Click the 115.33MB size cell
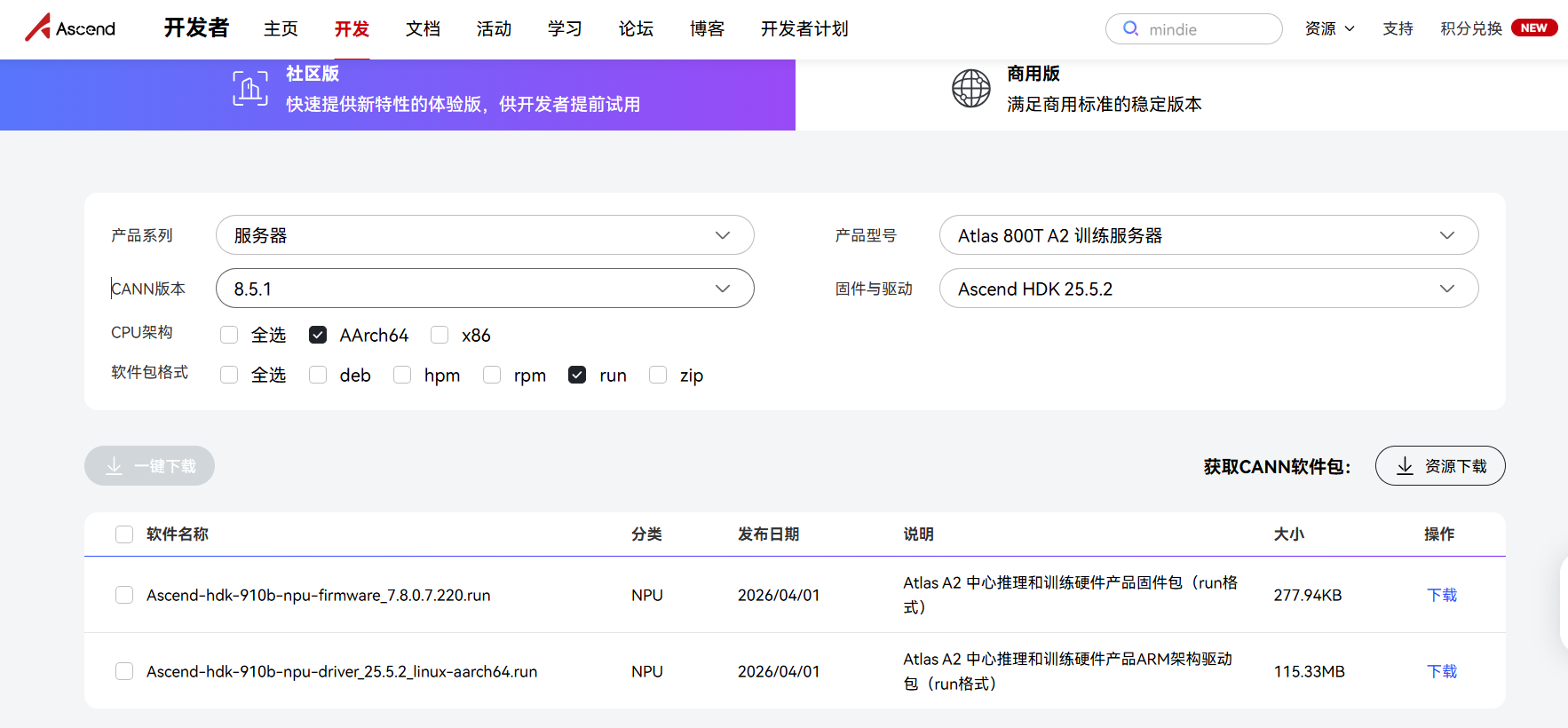The width and height of the screenshot is (1568, 728). [x=1310, y=671]
